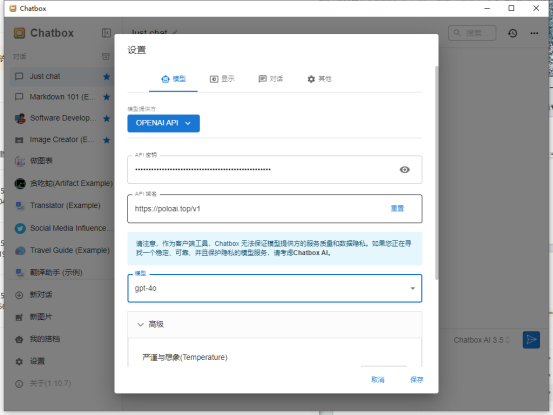Click the Chatbox AI notice text
The height and width of the screenshot is (415, 553).
point(274,248)
